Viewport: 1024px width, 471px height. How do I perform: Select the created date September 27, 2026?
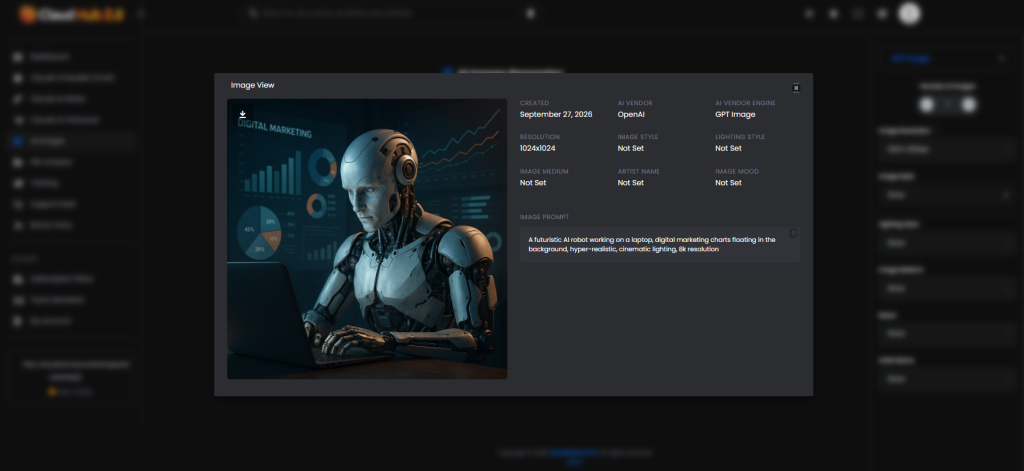click(556, 114)
